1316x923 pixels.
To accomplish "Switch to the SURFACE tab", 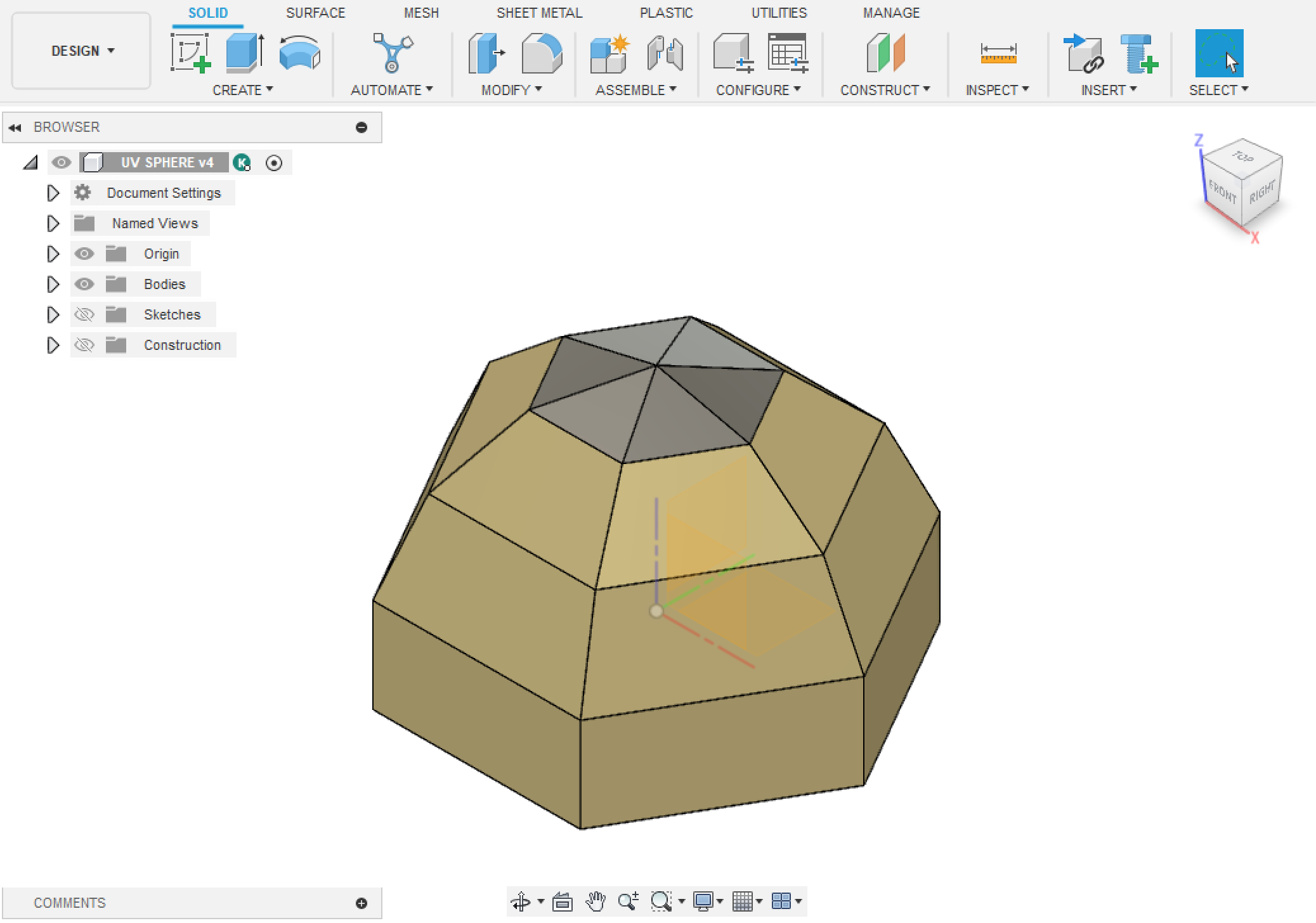I will 315,13.
